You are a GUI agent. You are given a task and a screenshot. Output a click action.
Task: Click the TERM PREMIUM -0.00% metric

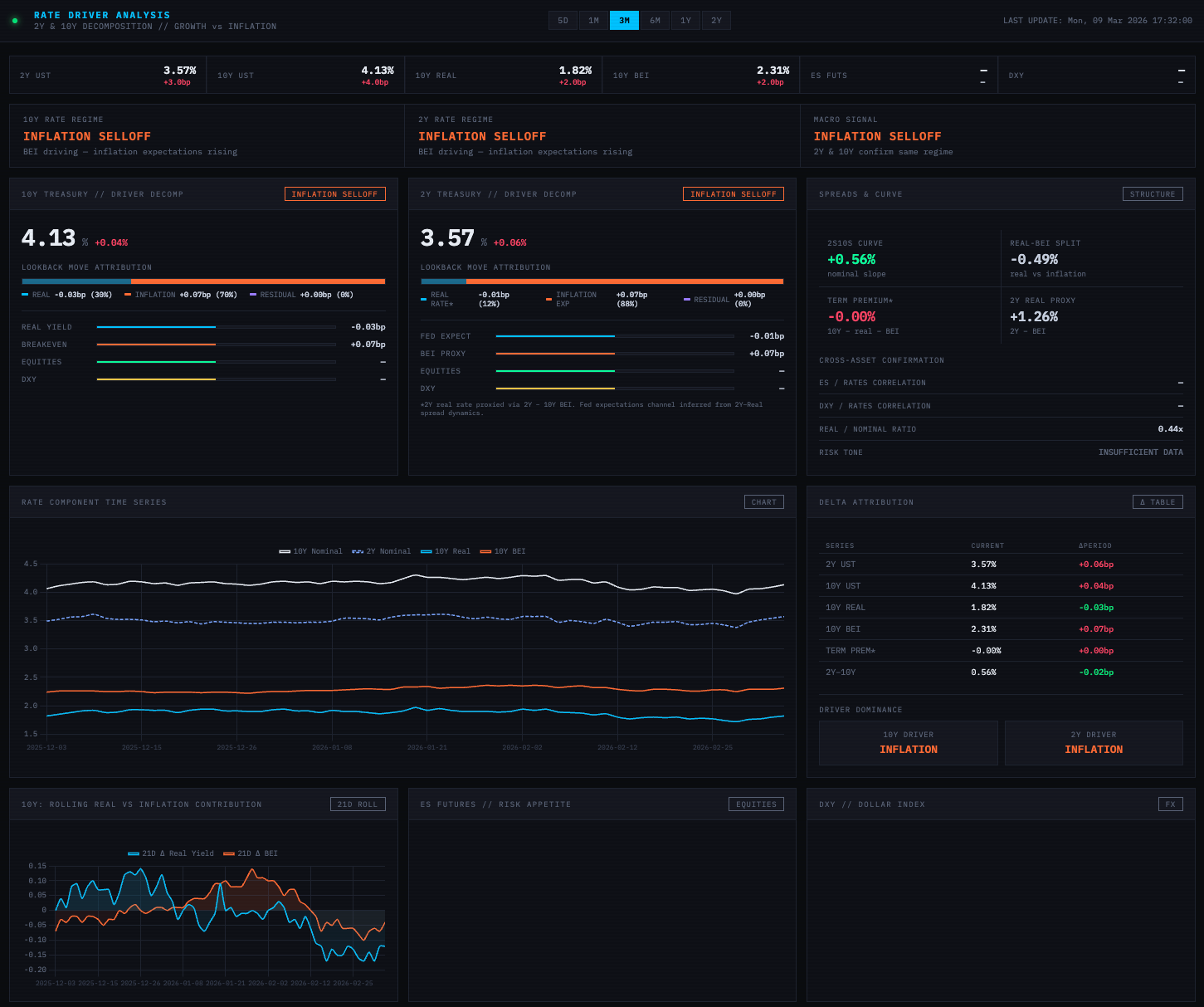[x=851, y=317]
